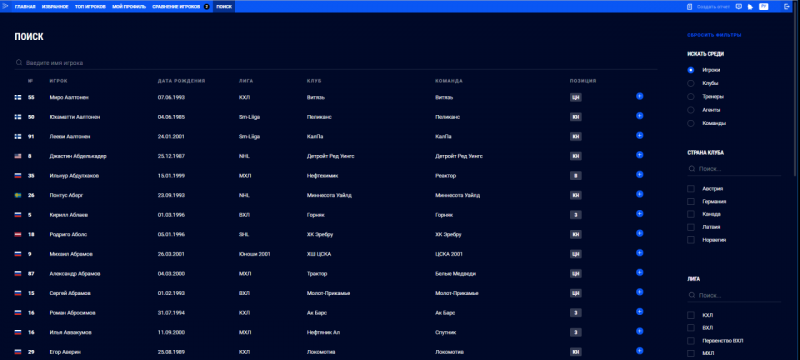Switch to 'Сравнение игроков' tab

pyautogui.click(x=176, y=7)
